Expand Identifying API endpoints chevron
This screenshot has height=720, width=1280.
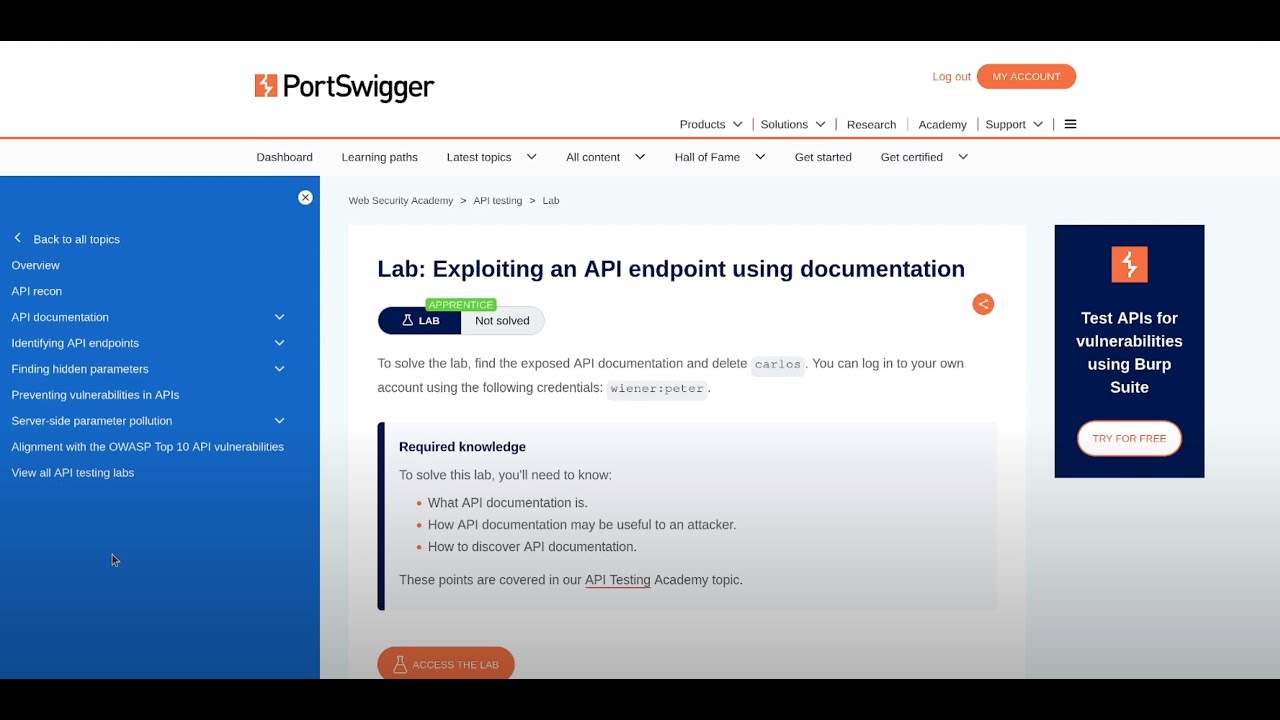click(x=280, y=343)
